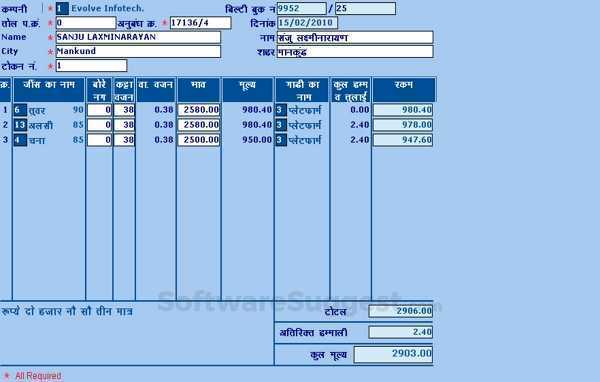
Task: Click katta weight 38 in तुवर row
Action: point(124,110)
